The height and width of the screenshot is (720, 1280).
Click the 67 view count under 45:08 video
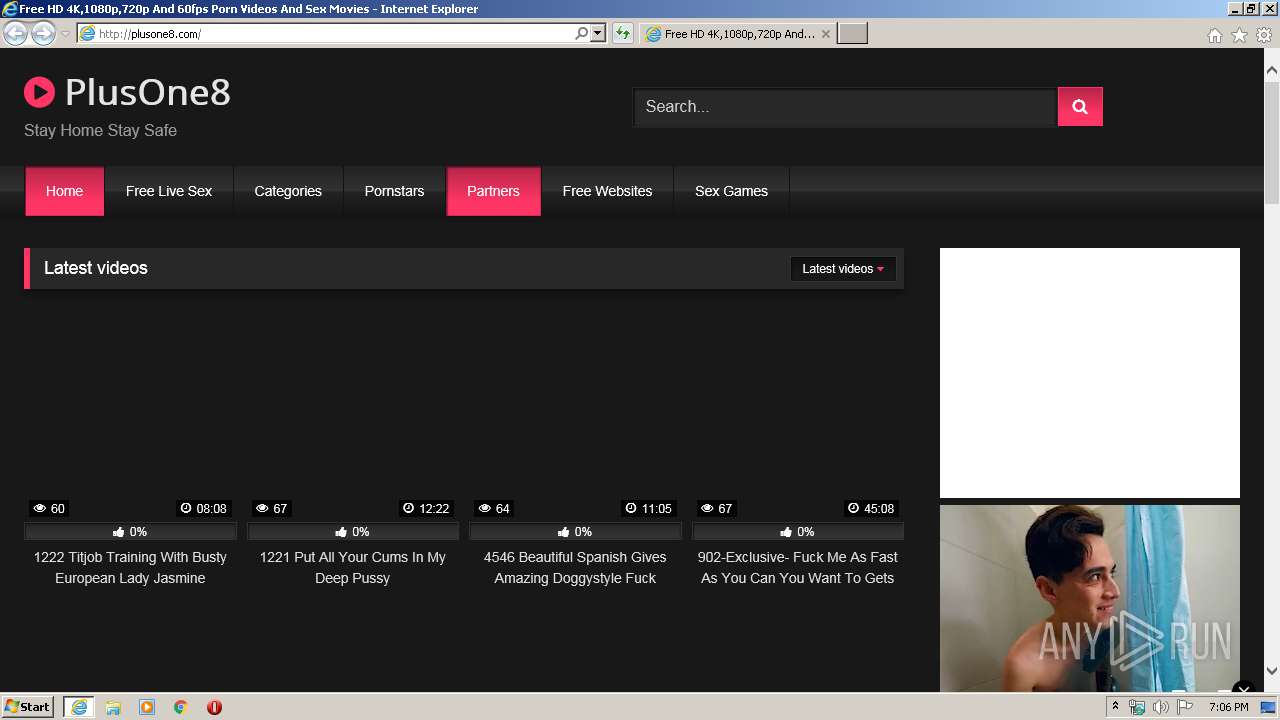[x=725, y=509]
